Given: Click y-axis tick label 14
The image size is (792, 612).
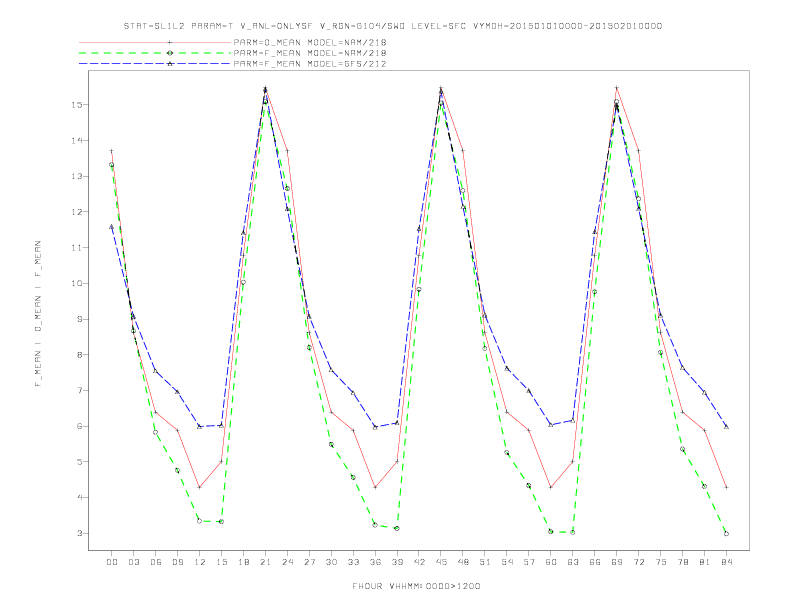Looking at the screenshot, I should [x=77, y=140].
